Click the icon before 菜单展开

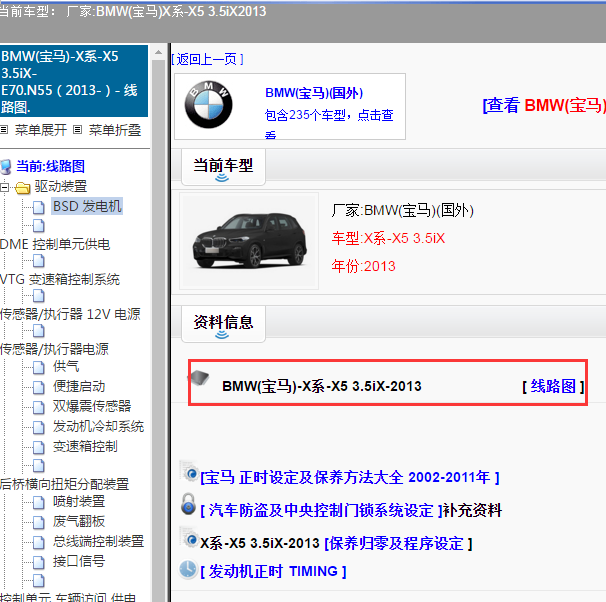click(4, 129)
